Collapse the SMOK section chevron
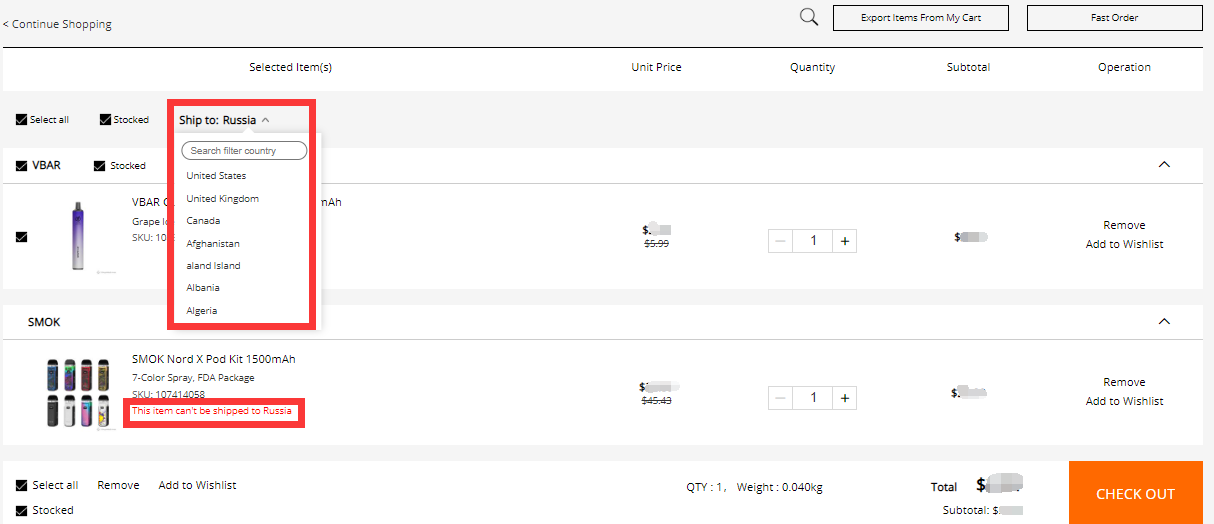Screen dimensions: 1214x524 point(1163,322)
